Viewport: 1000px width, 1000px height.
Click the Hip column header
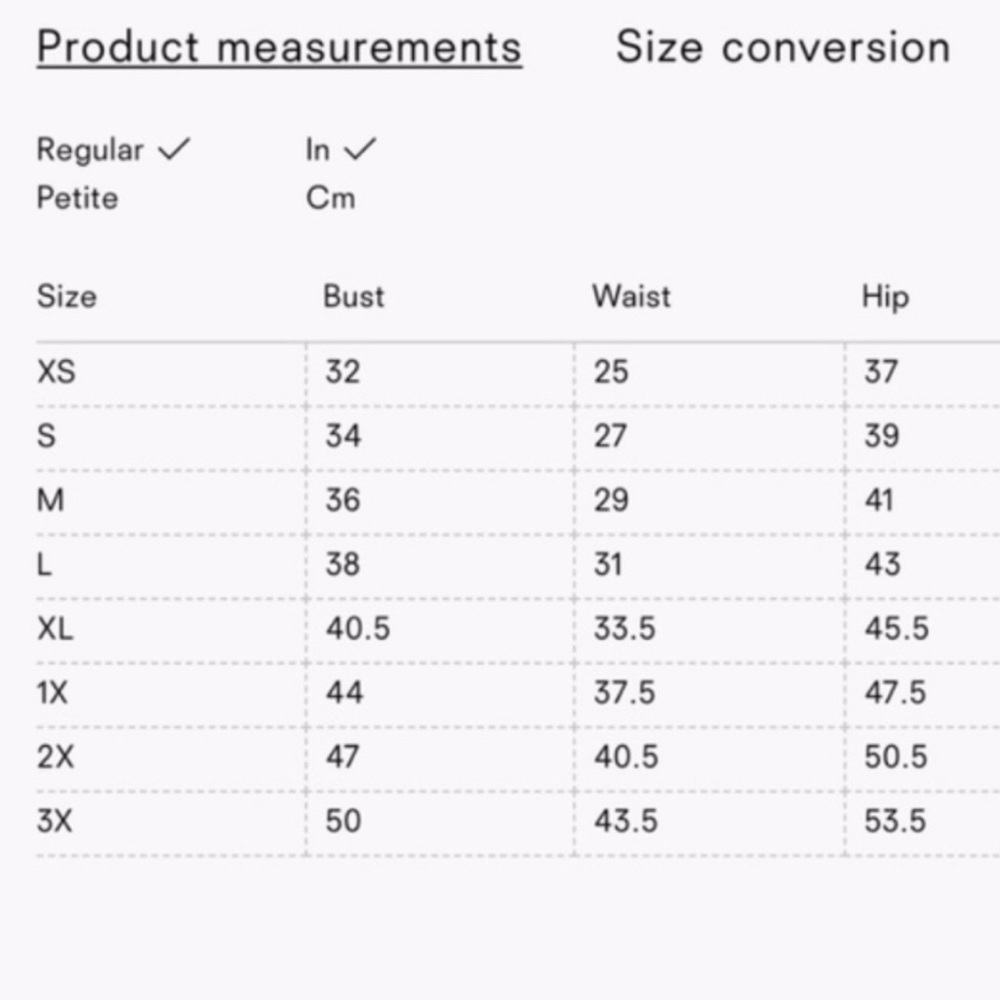[x=885, y=298]
